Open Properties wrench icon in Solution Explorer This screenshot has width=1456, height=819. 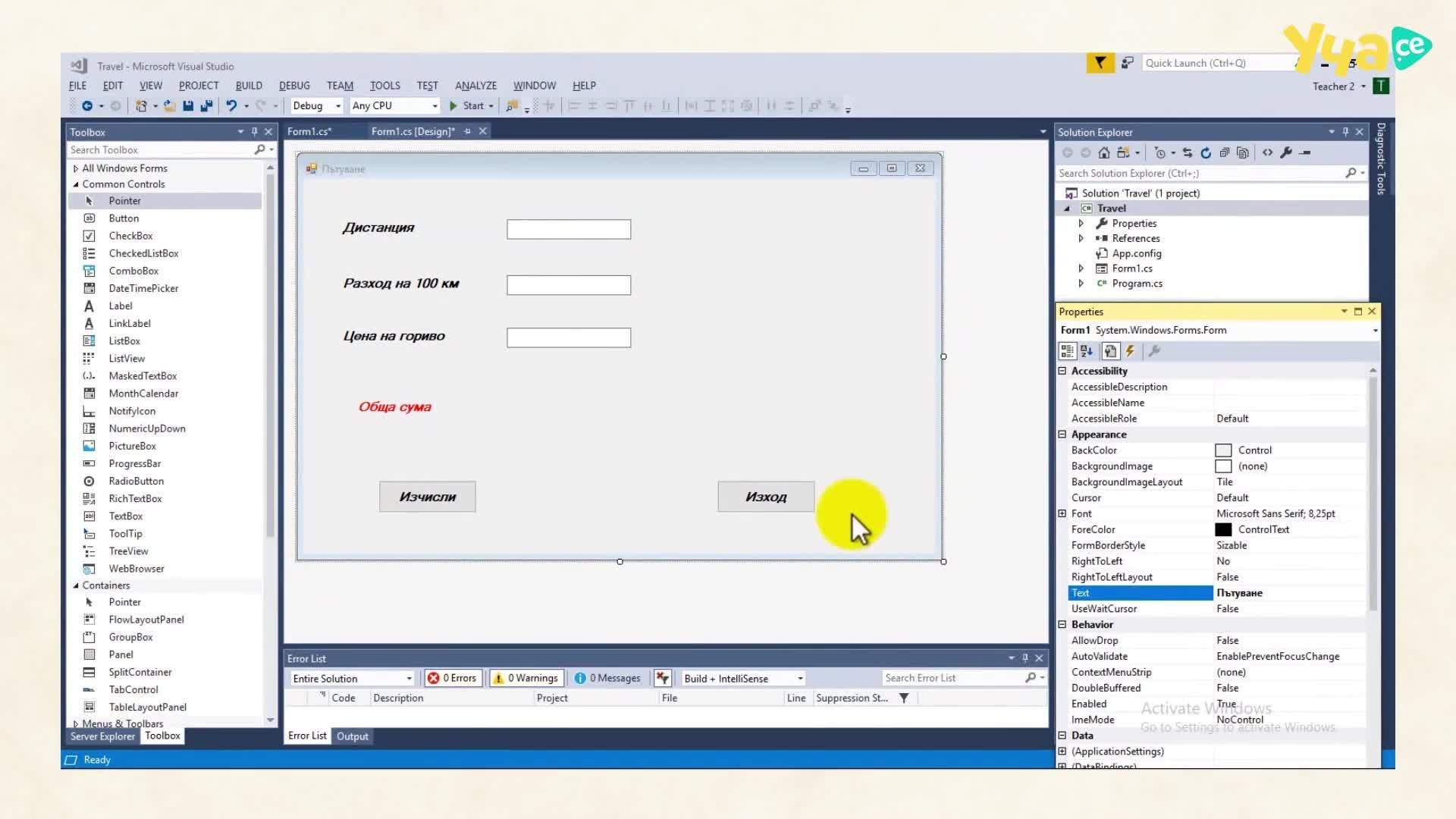click(x=1286, y=152)
